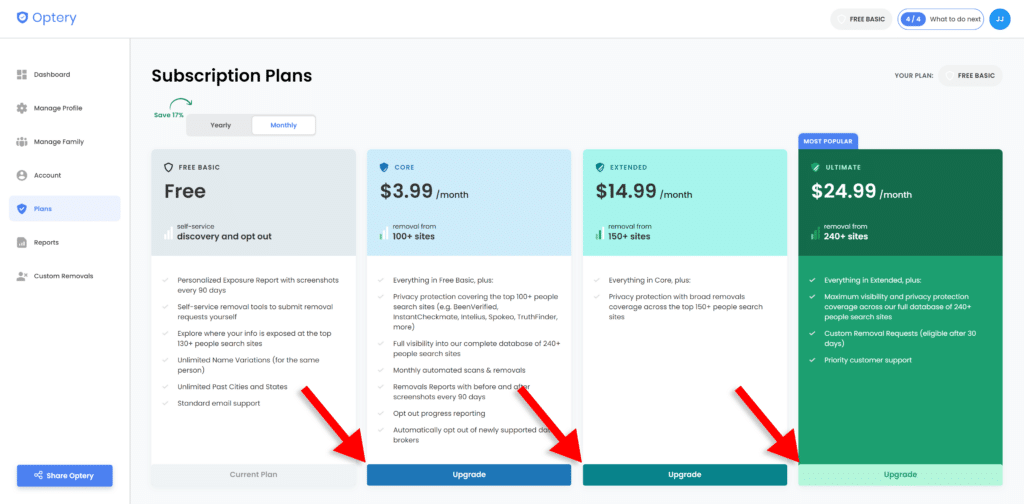The height and width of the screenshot is (504, 1024).
Task: Select Plans in the sidebar
Action: click(65, 209)
